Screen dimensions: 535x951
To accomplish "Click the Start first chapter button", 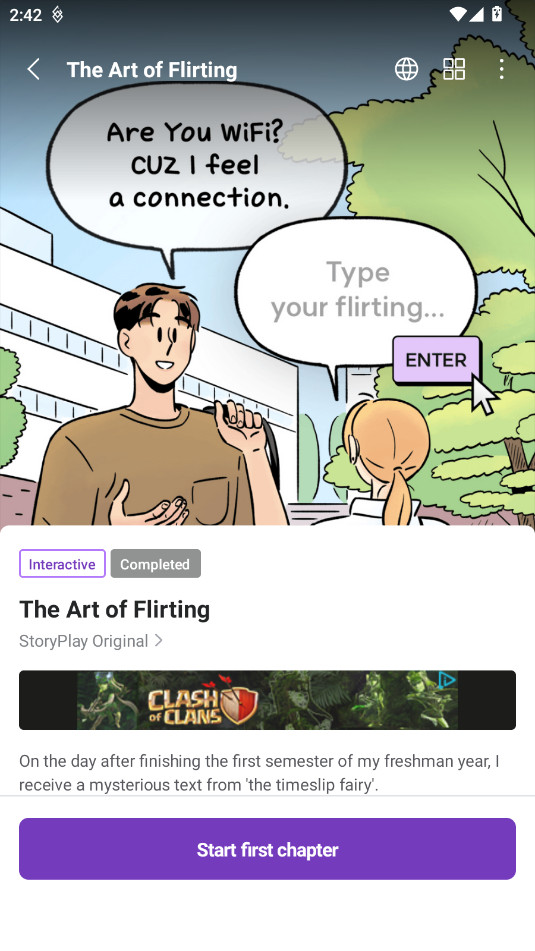I will (x=268, y=849).
